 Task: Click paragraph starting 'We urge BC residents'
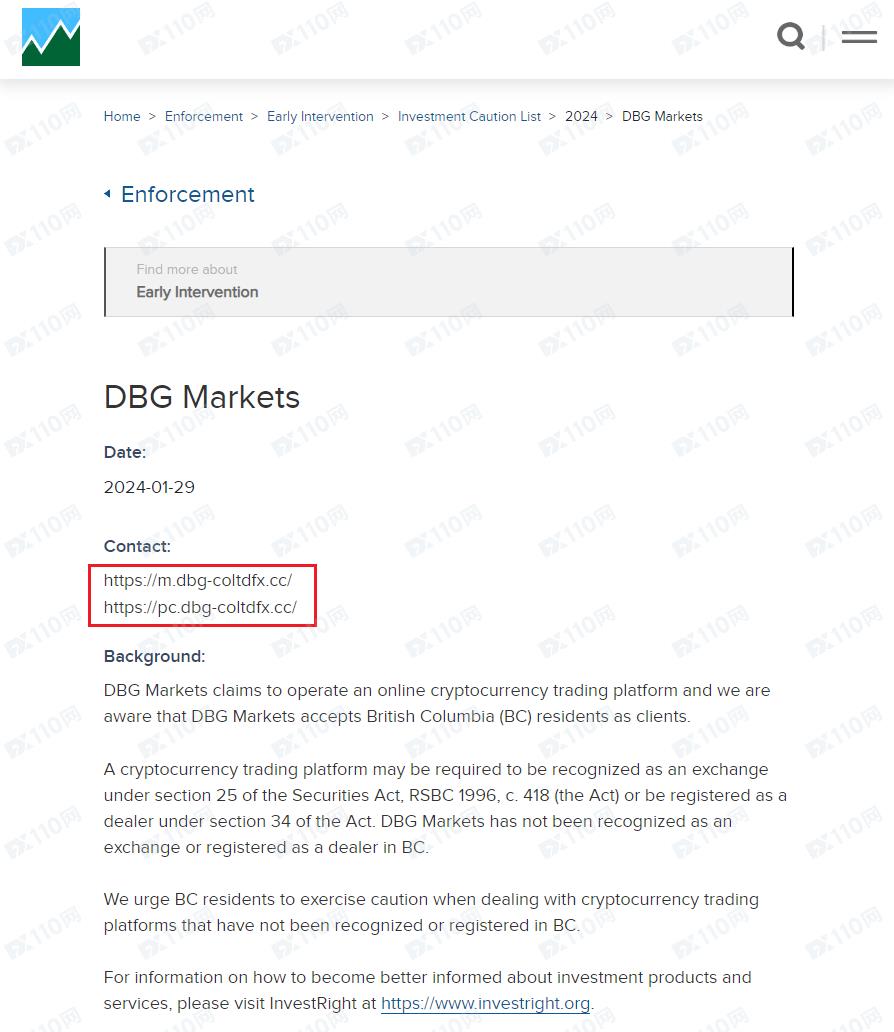point(431,912)
